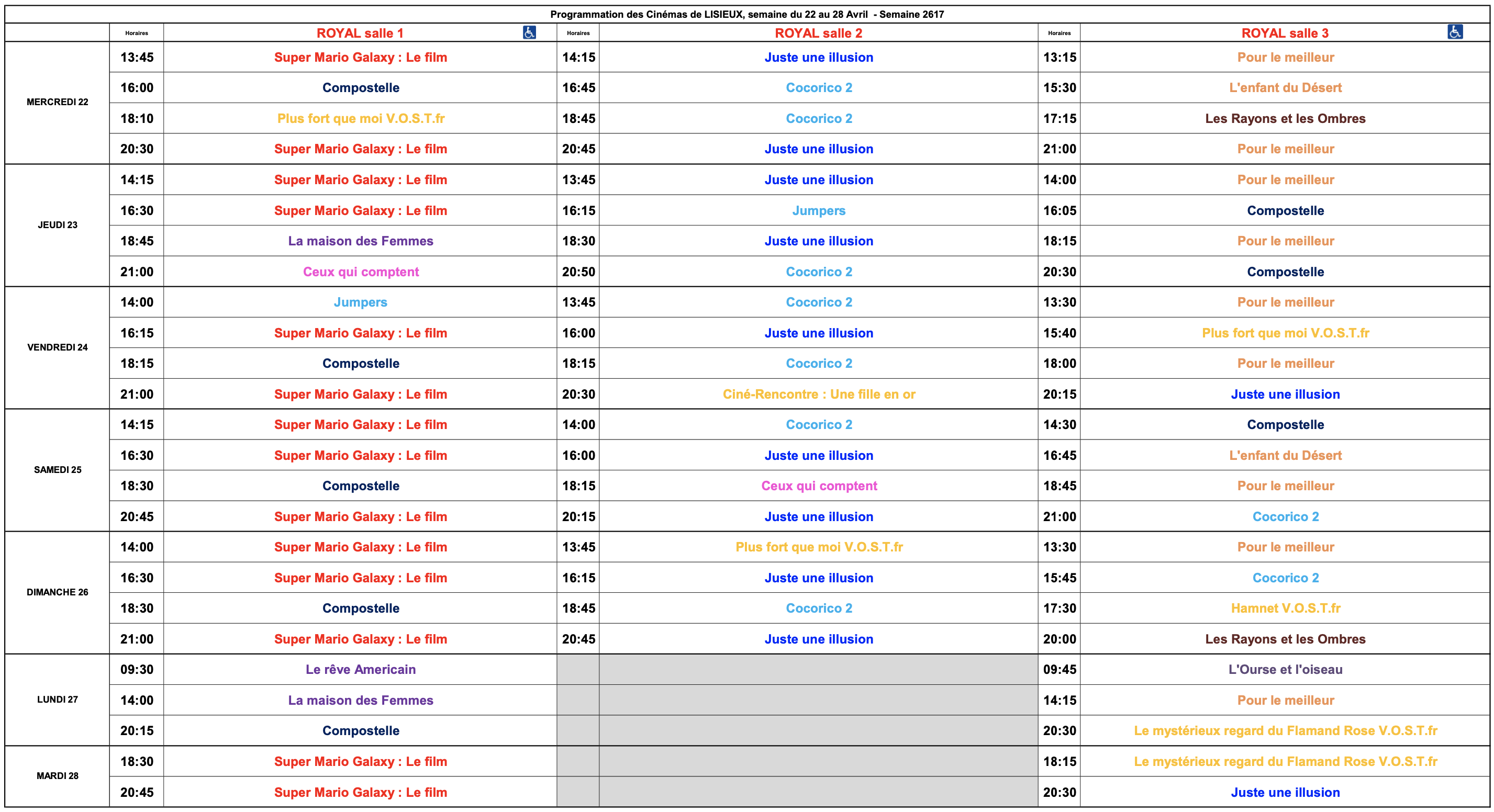Image resolution: width=1494 pixels, height=812 pixels.
Task: Click Jumpers in salle 2 on Thursday
Action: point(818,210)
